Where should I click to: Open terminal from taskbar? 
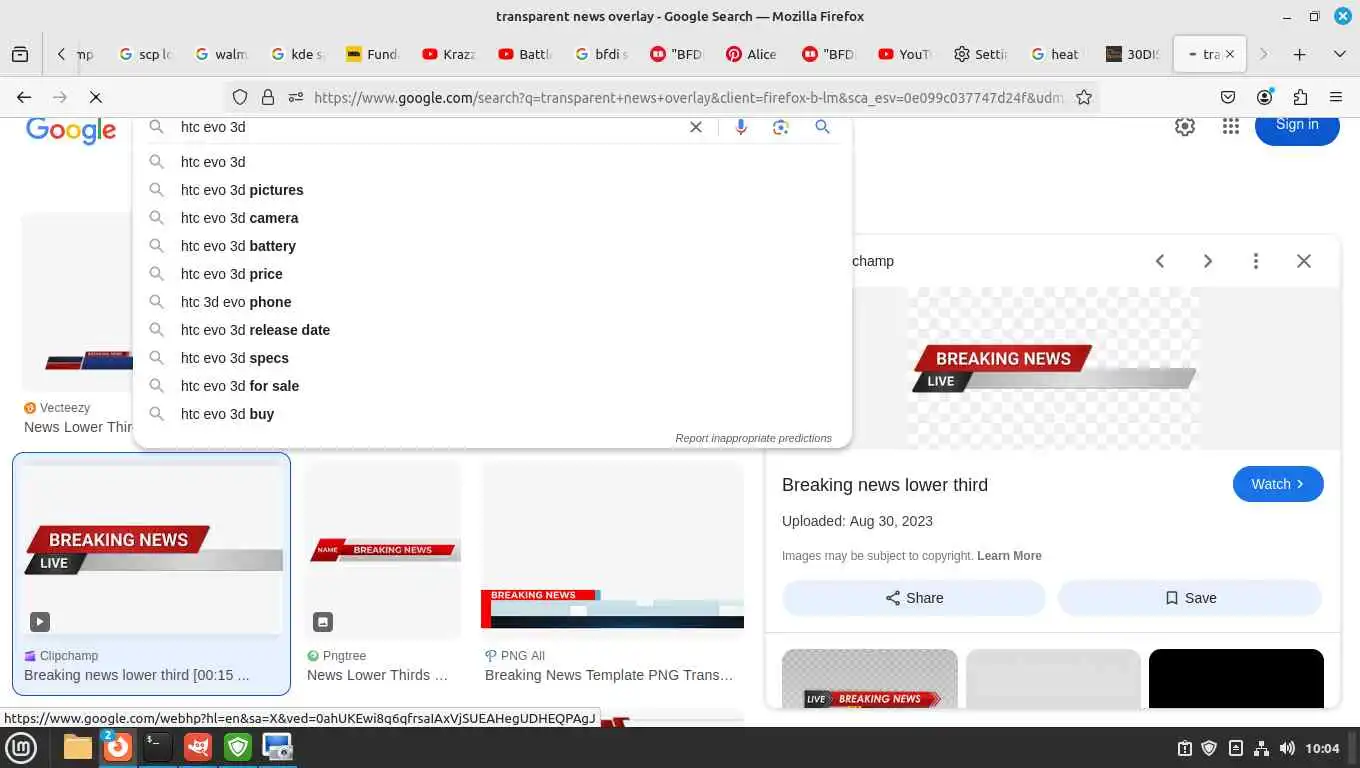[158, 747]
